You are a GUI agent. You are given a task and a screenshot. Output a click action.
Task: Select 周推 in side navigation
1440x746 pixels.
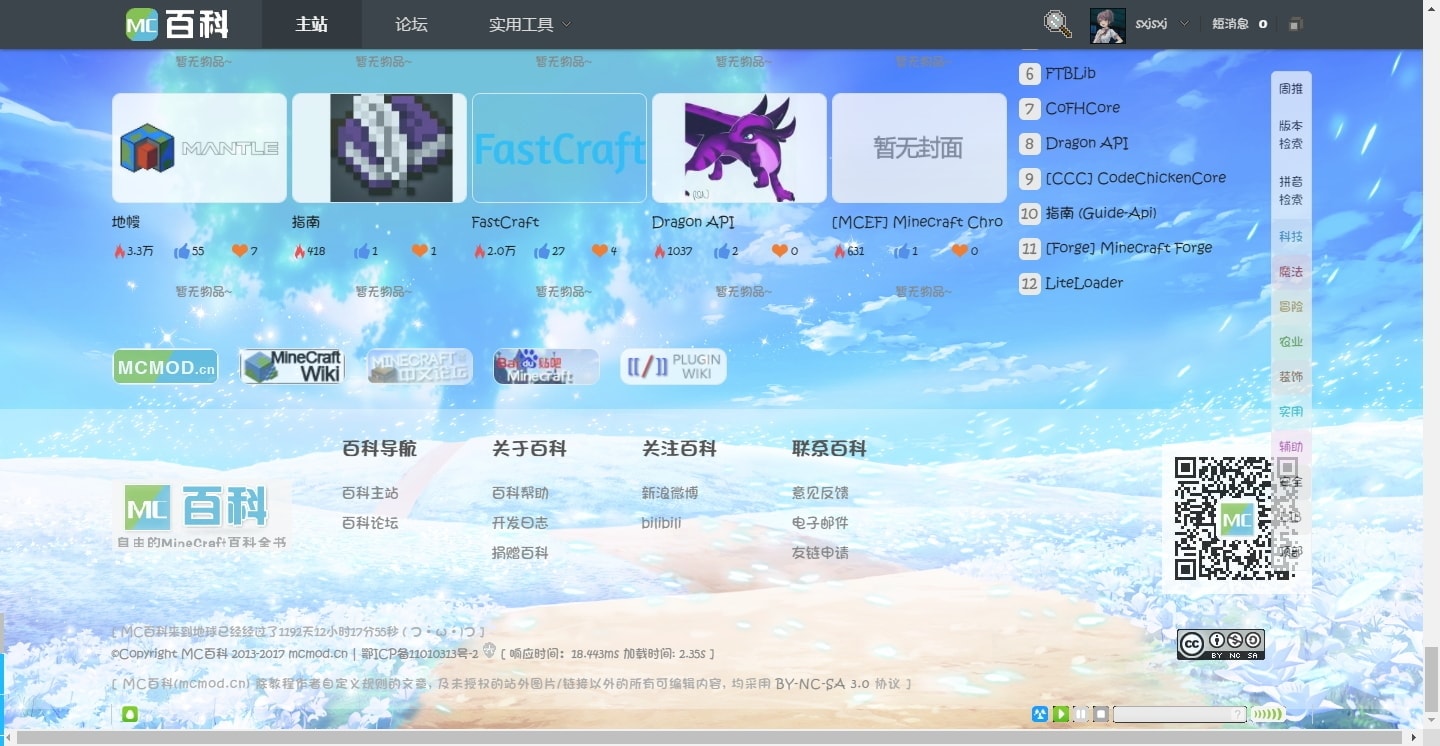tap(1291, 89)
